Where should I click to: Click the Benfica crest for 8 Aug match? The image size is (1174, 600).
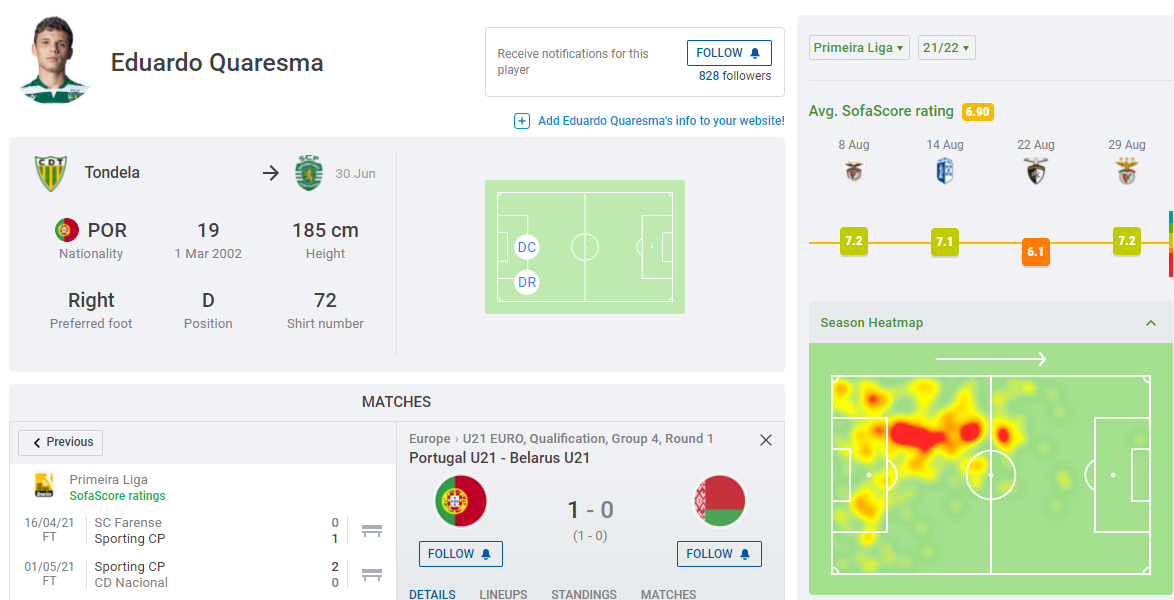point(853,172)
